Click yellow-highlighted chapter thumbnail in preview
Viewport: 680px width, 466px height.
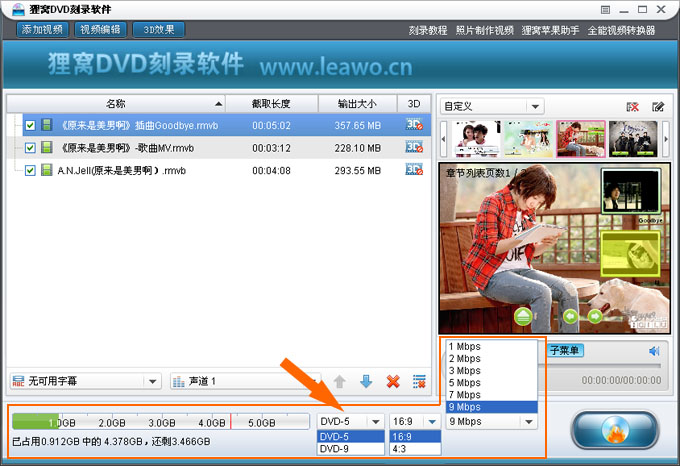coord(631,254)
